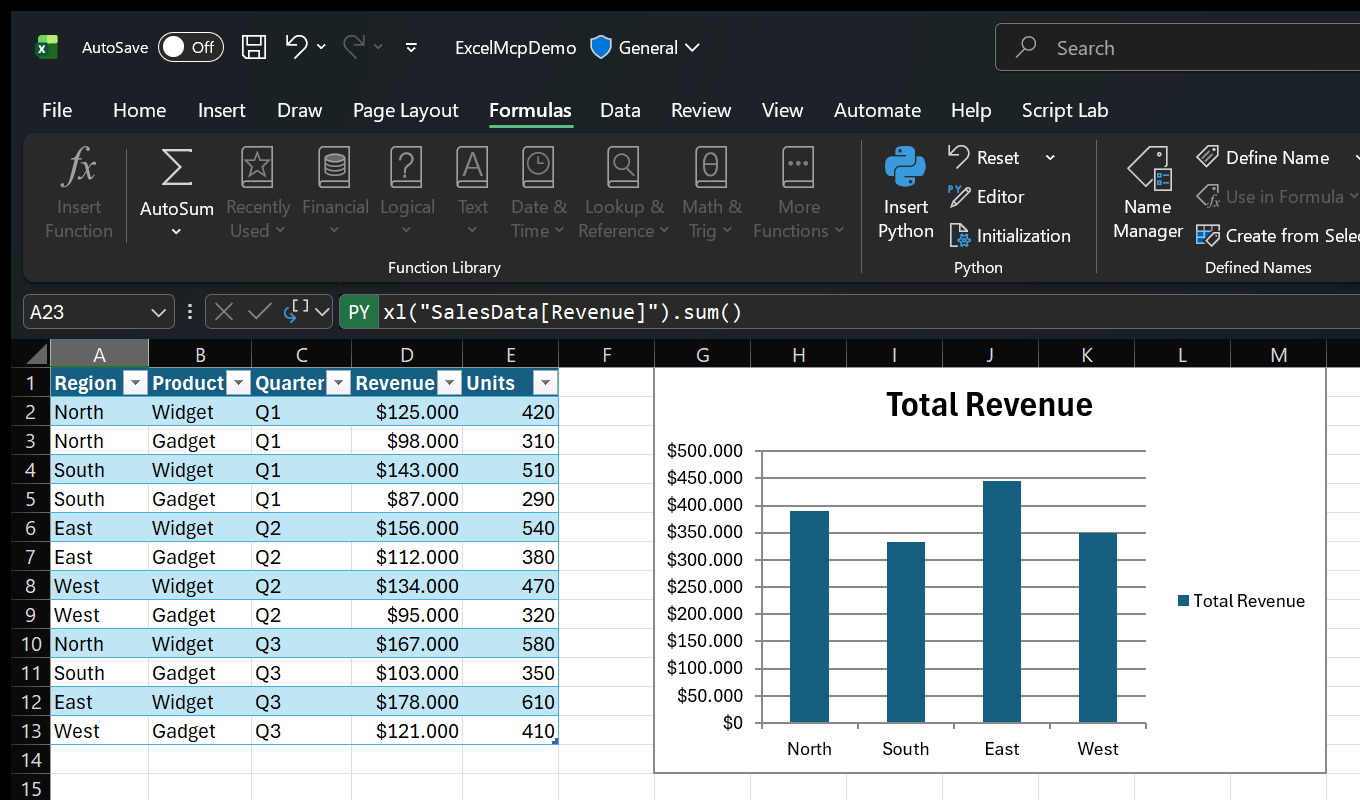The width and height of the screenshot is (1360, 800).
Task: Open the Quarter column filter dropdown
Action: click(x=339, y=383)
